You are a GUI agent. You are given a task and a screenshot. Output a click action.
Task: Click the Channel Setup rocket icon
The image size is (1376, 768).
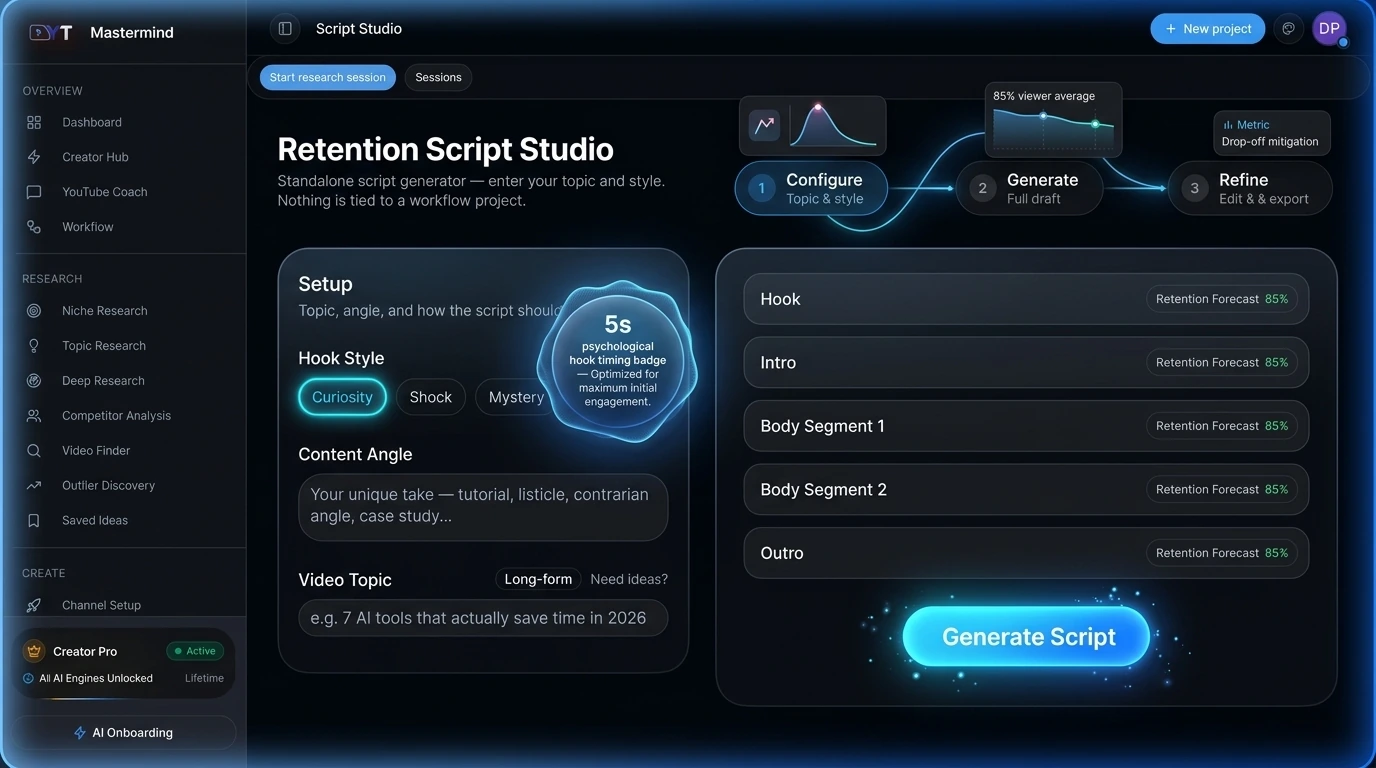(x=34, y=605)
